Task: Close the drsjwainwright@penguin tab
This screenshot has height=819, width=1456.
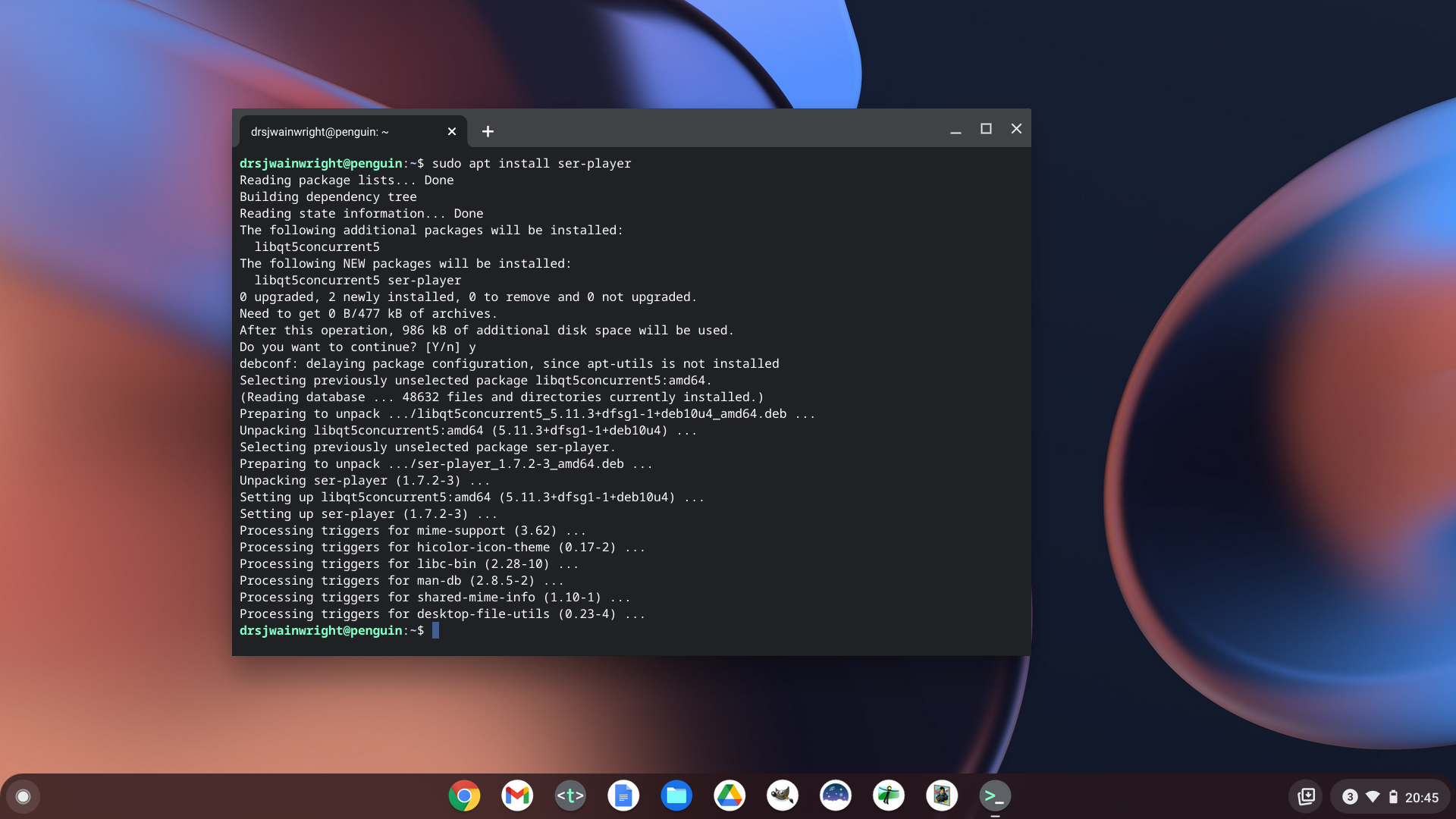Action: pos(452,131)
